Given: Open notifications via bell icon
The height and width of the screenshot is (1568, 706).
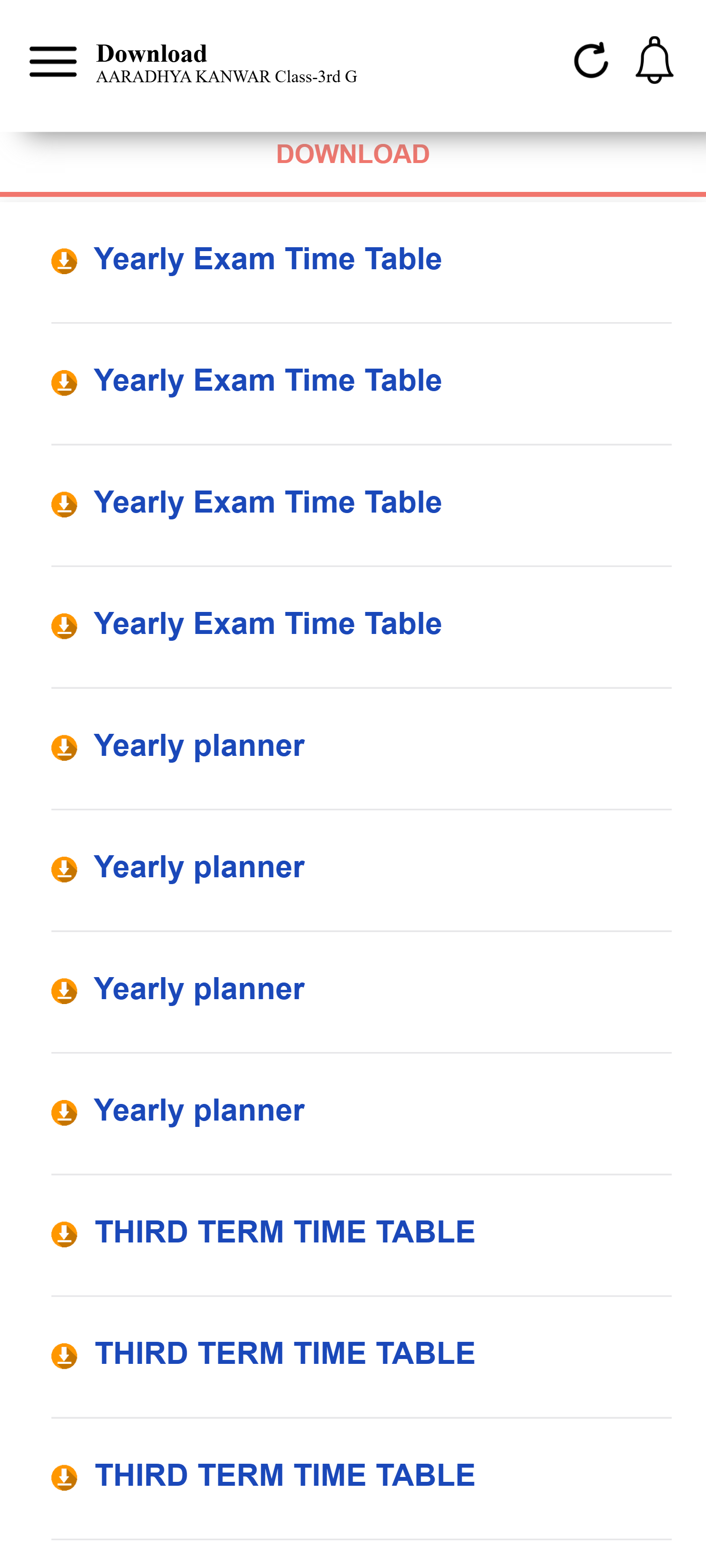Looking at the screenshot, I should tap(654, 60).
